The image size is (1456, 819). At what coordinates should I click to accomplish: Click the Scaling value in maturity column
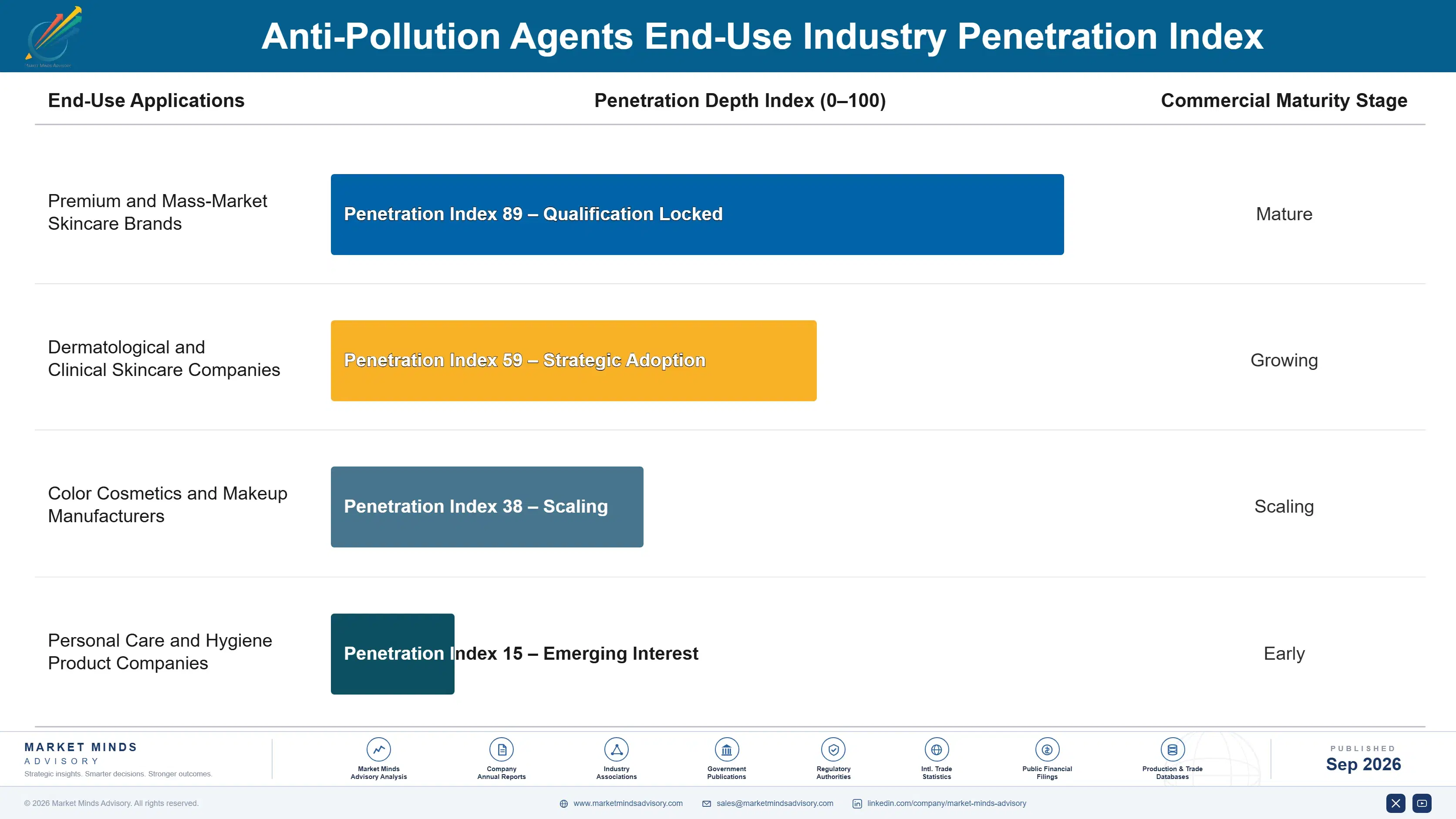point(1284,507)
